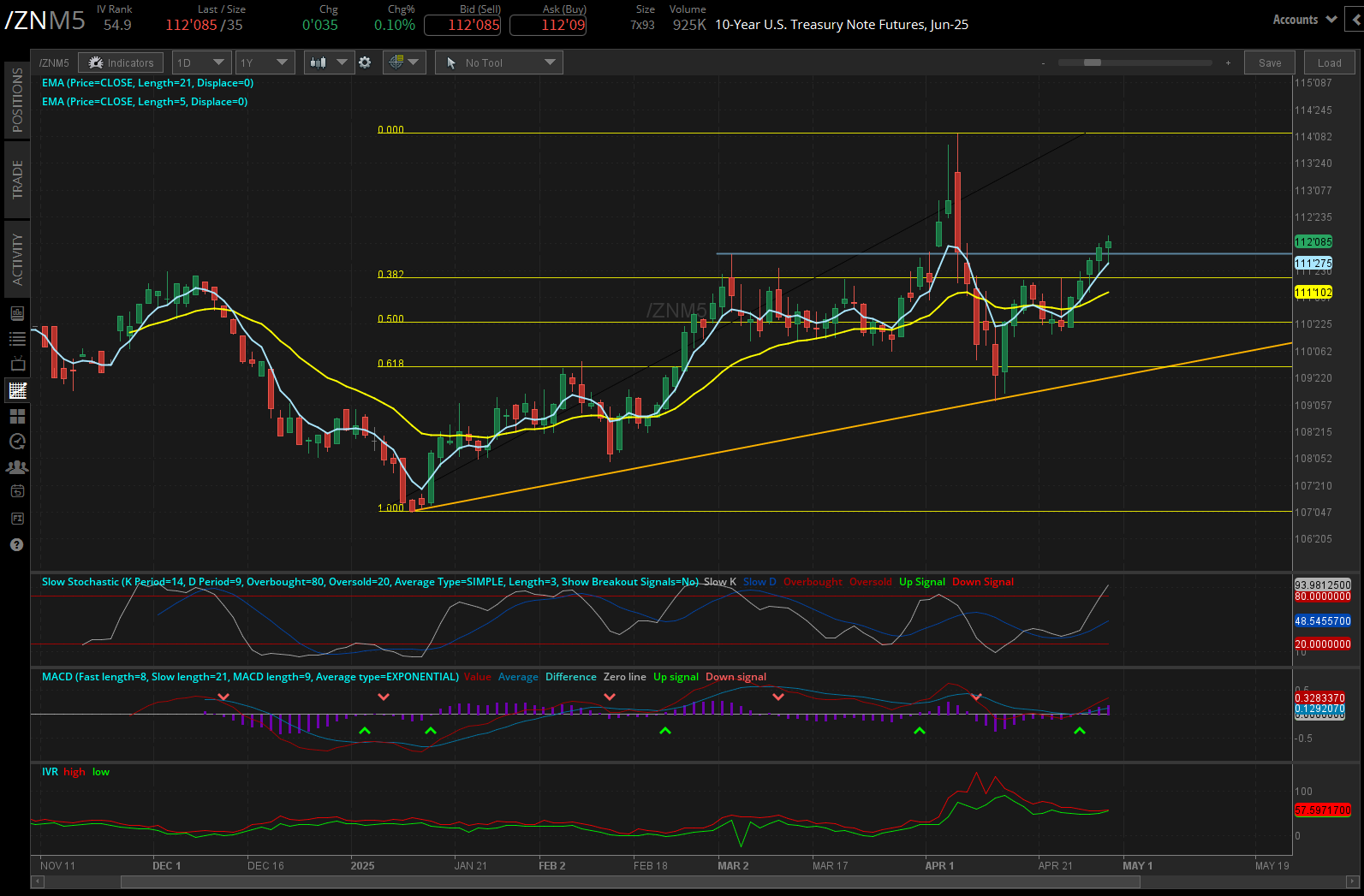Image resolution: width=1364 pixels, height=896 pixels.
Task: Click the MACD 0.3283370 value bubble
Action: (1319, 698)
